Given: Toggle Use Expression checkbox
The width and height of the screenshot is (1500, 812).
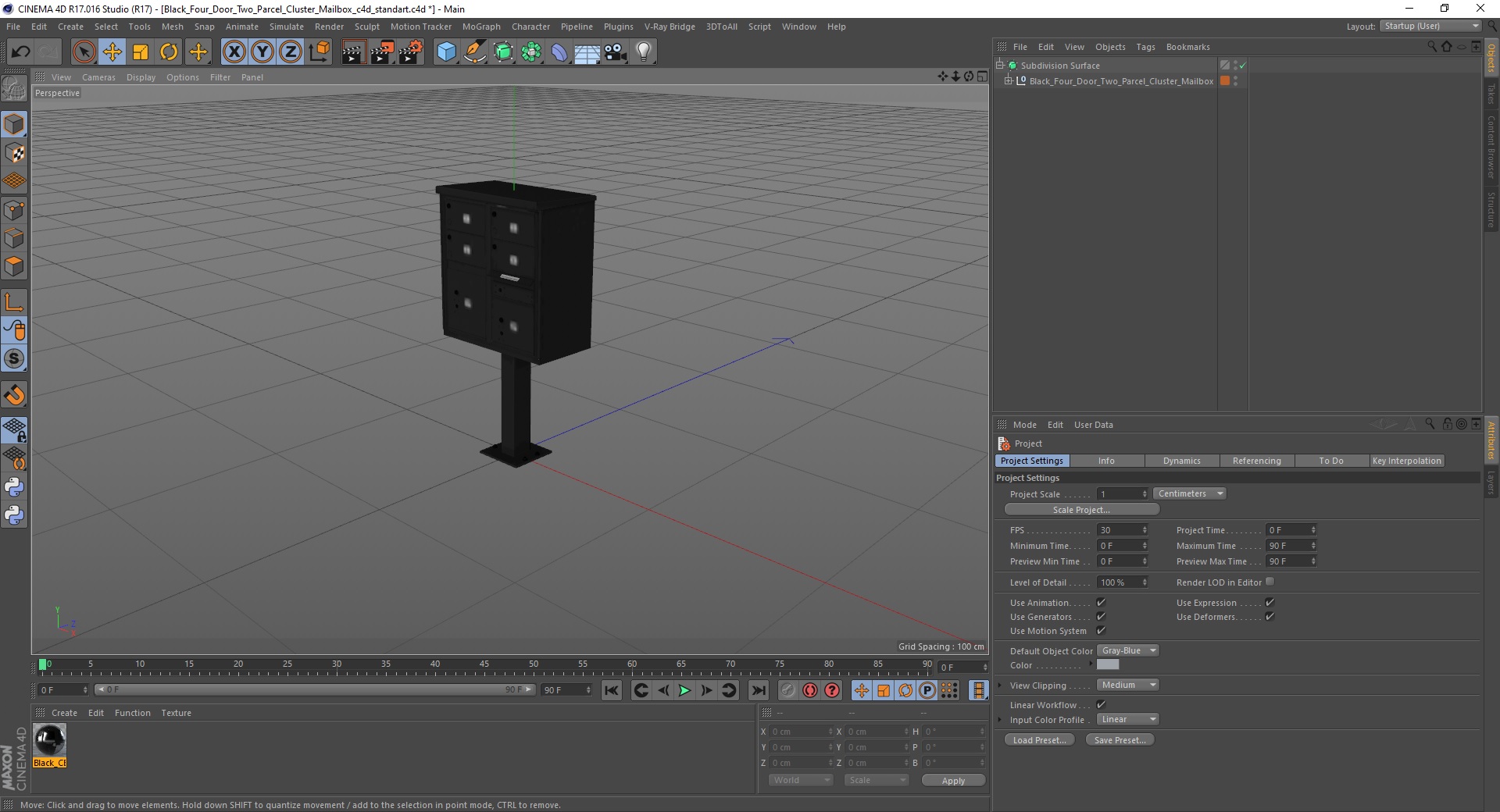Looking at the screenshot, I should click(x=1270, y=603).
